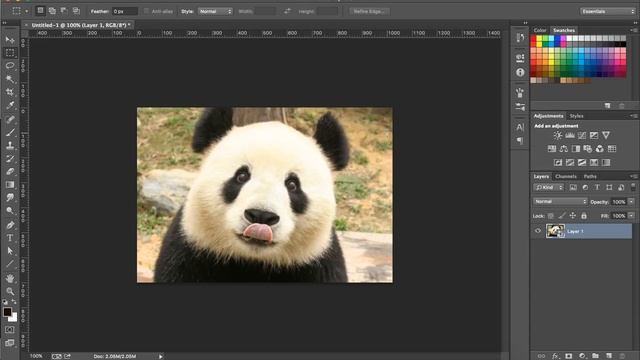Select the Clone Stamp tool
The image size is (640, 360).
(x=10, y=145)
